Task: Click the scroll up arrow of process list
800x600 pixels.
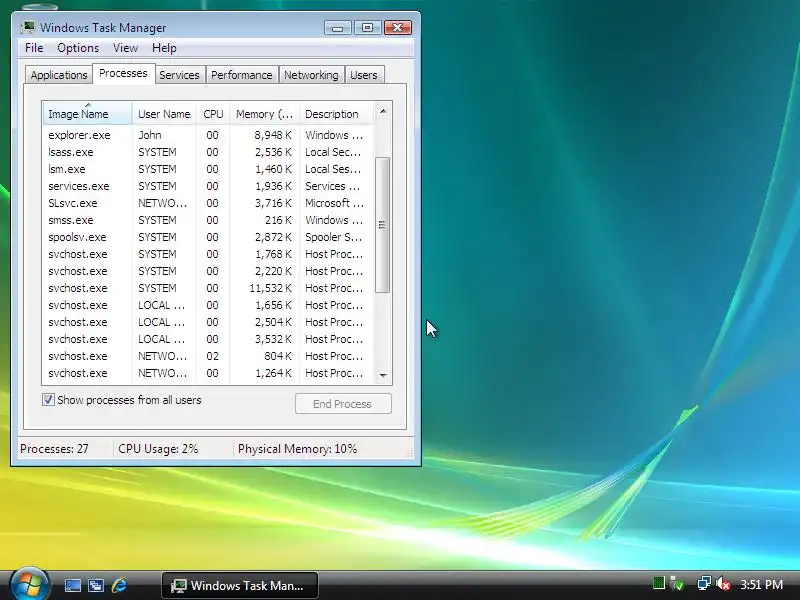Action: [x=383, y=111]
